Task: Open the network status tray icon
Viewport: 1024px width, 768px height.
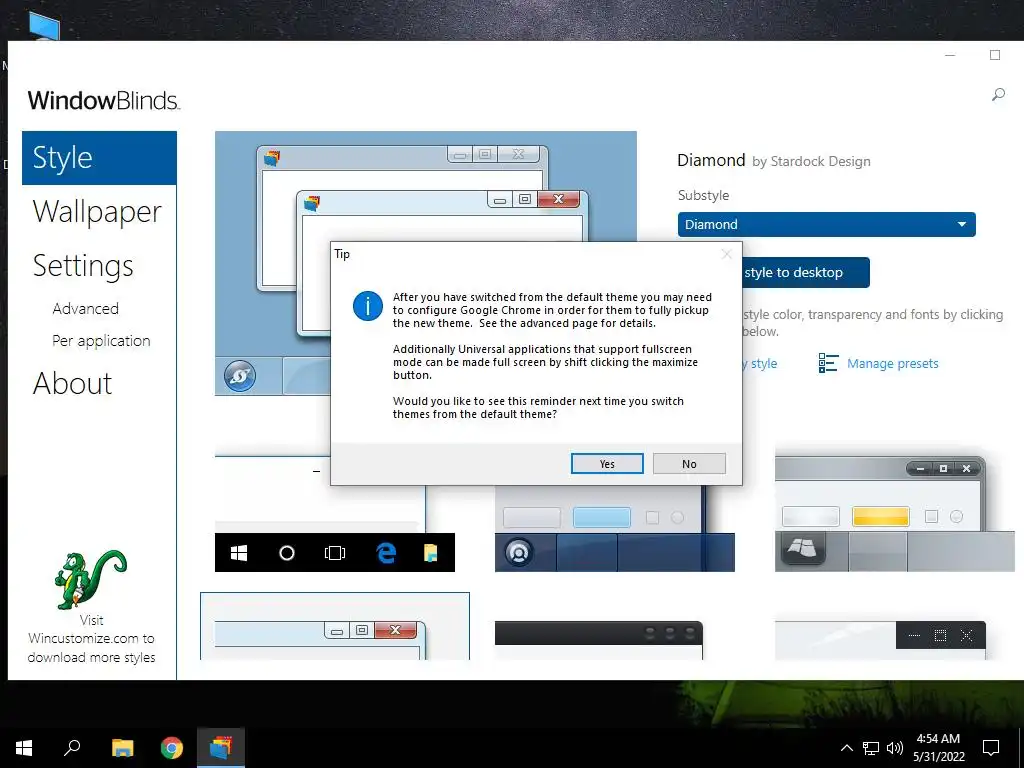Action: [x=871, y=748]
